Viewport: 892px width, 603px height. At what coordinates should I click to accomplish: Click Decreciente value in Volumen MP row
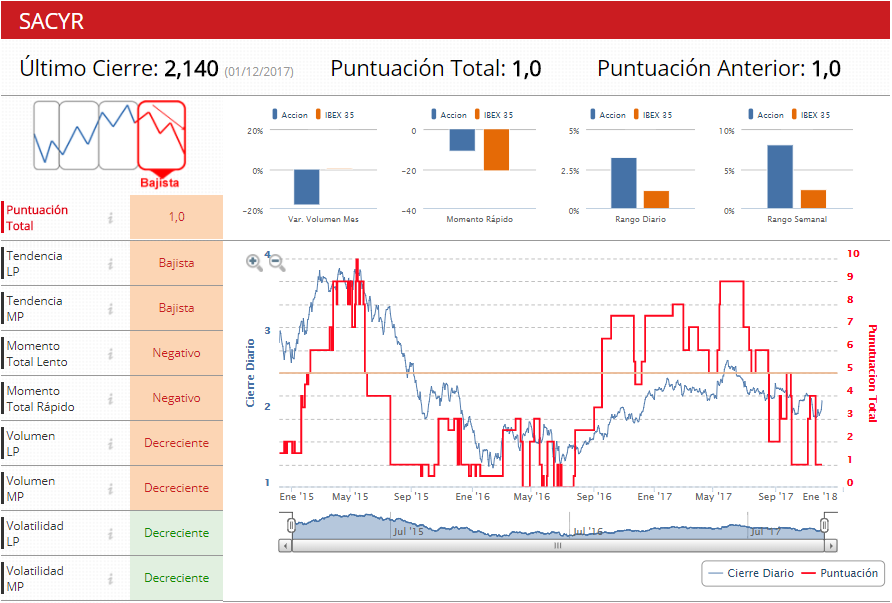coord(176,488)
